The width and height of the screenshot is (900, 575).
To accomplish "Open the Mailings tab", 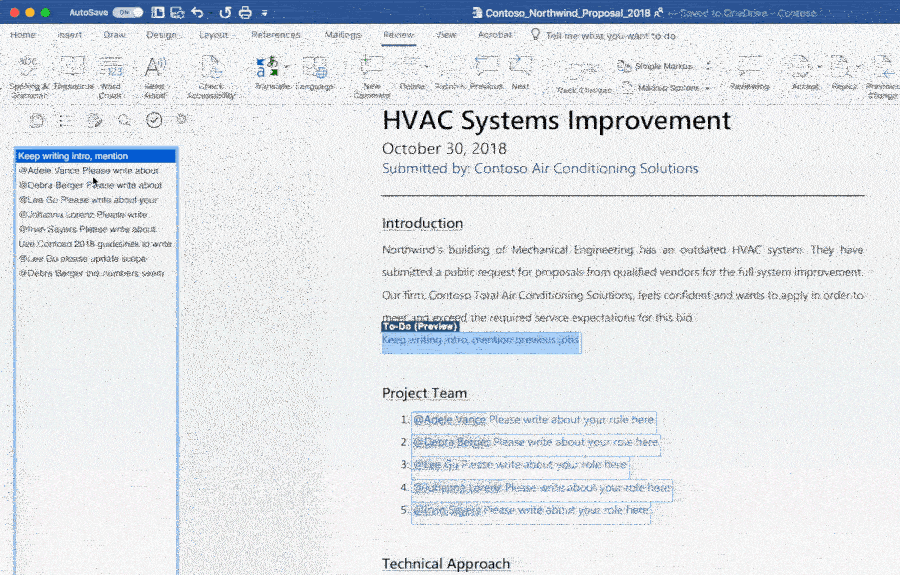I will tap(343, 35).
